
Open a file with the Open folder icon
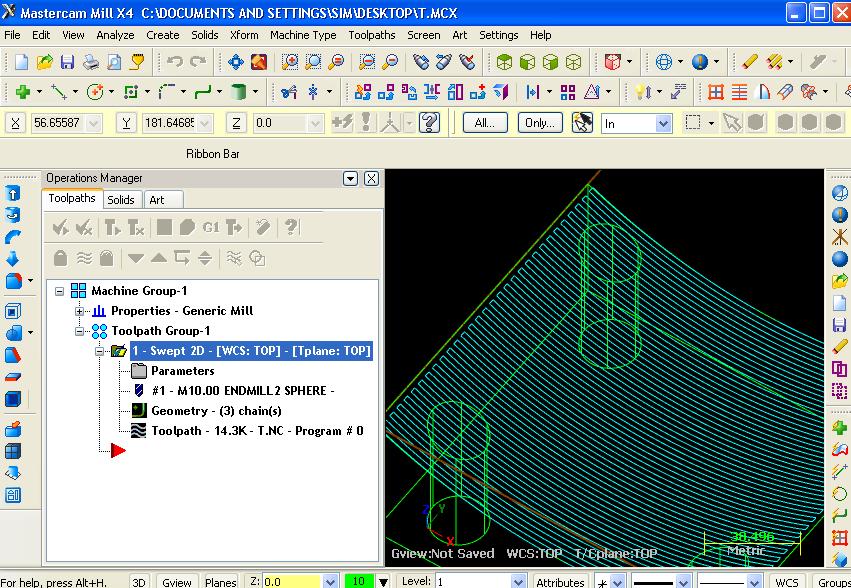coord(45,62)
